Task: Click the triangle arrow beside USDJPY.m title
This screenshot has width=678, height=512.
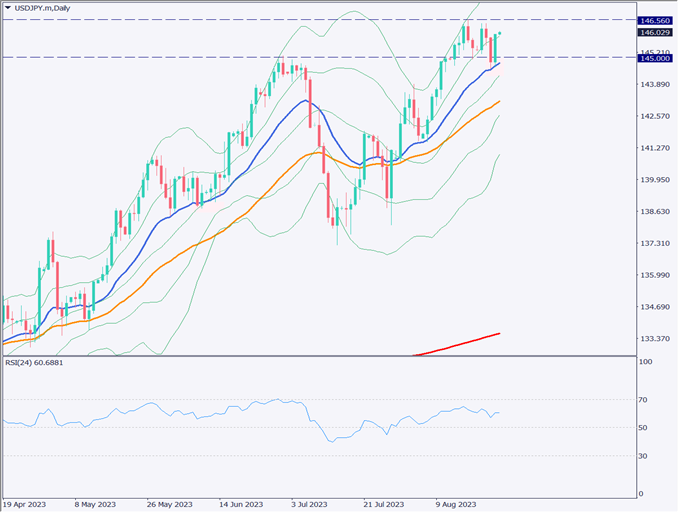Action: point(8,8)
